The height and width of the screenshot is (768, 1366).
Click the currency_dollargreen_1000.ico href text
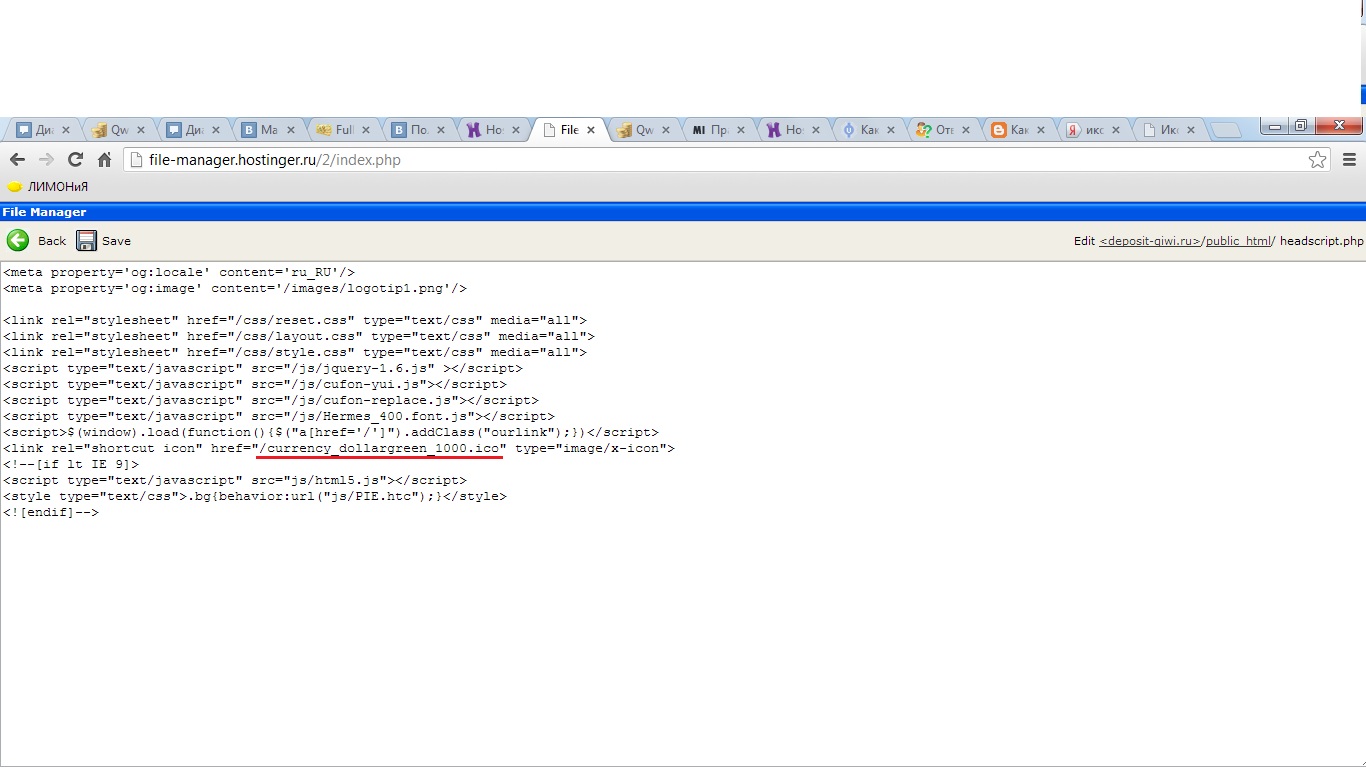[x=379, y=449]
